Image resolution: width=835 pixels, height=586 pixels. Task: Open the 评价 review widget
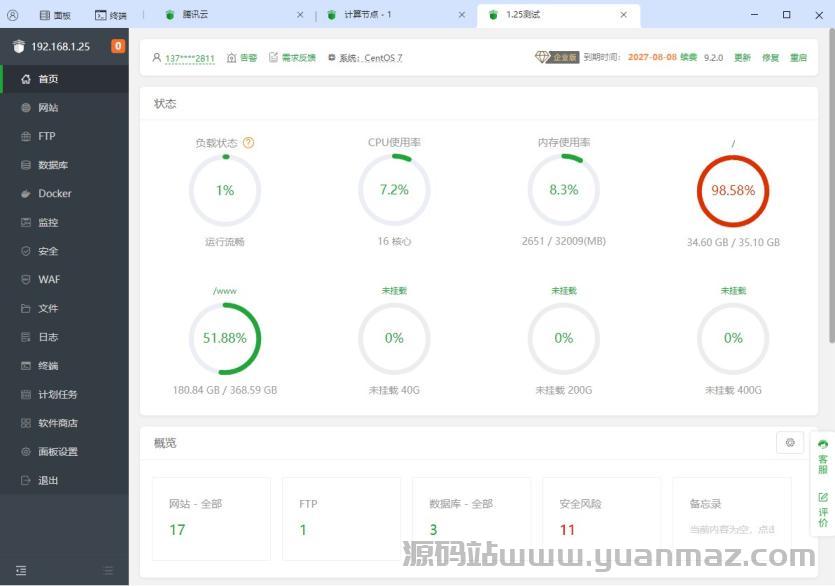pos(823,510)
